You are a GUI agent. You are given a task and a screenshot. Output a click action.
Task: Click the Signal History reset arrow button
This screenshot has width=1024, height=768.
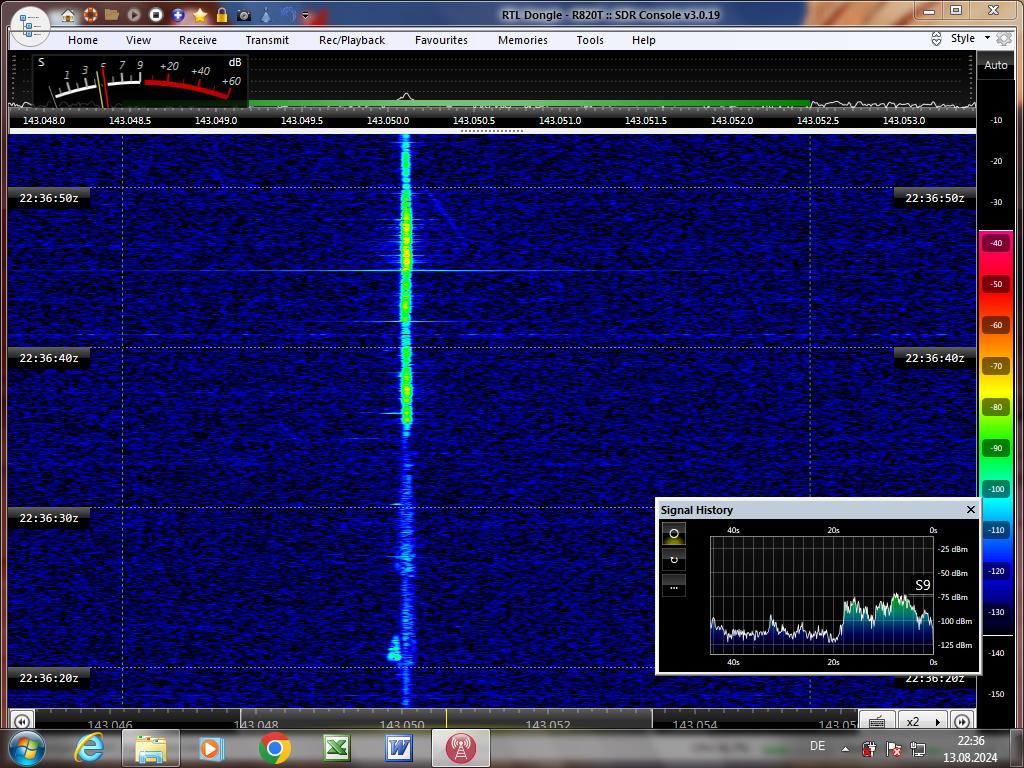[674, 560]
